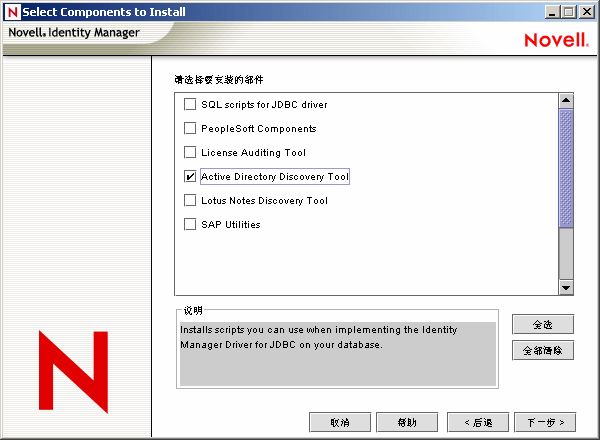Click the Novell N icon in title bar
Screen dimensions: 600x440
[13, 12]
